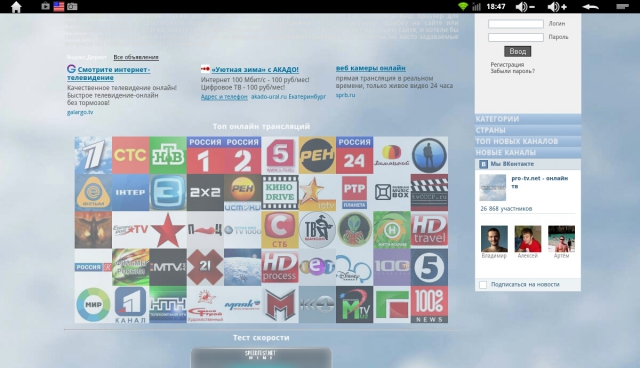Open the Регистрация link
This screenshot has width=640, height=368.
[507, 64]
